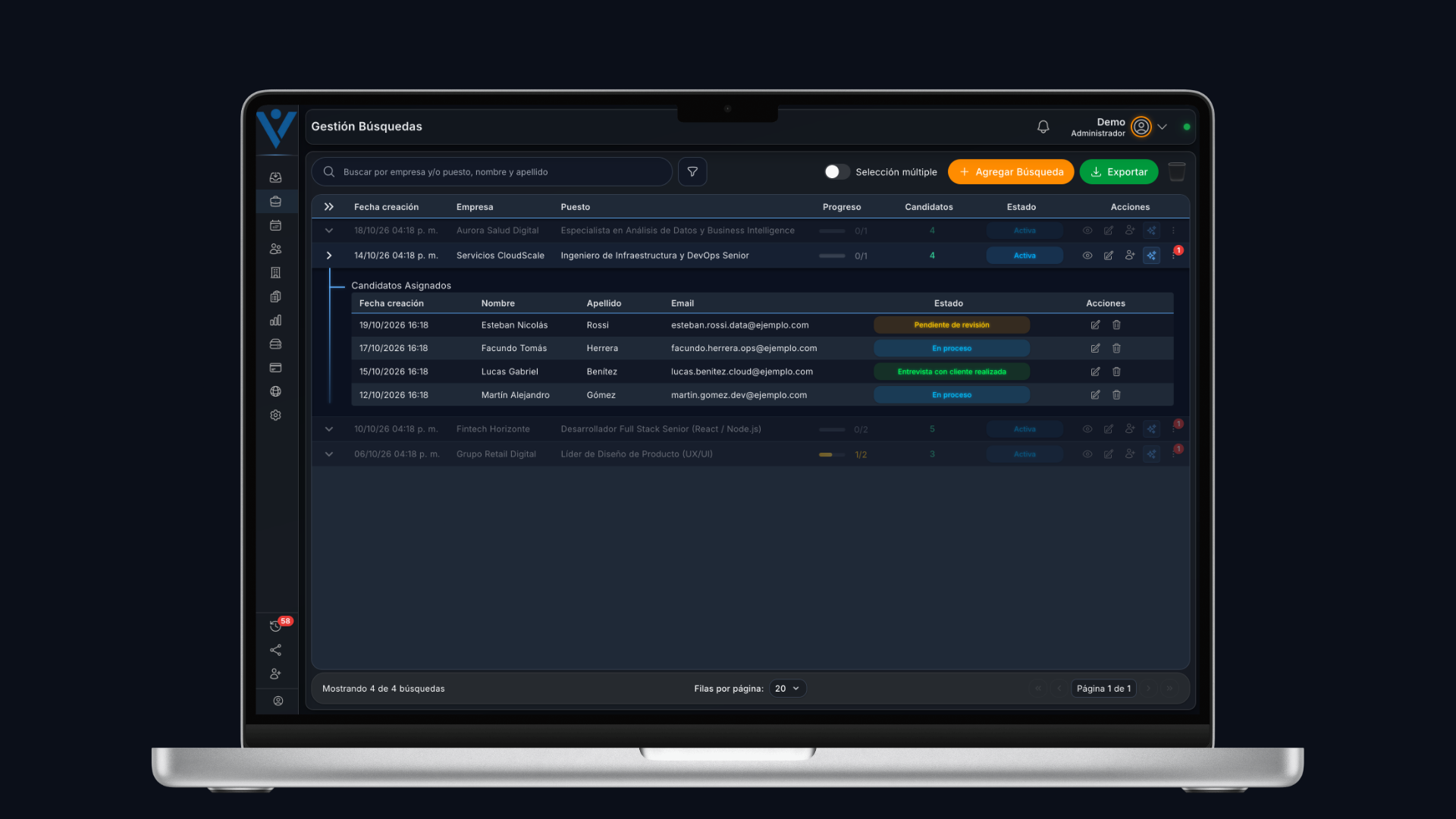Viewport: 1456px width, 819px height.
Task: Open the inbox icon in the sidebar
Action: pos(275,177)
